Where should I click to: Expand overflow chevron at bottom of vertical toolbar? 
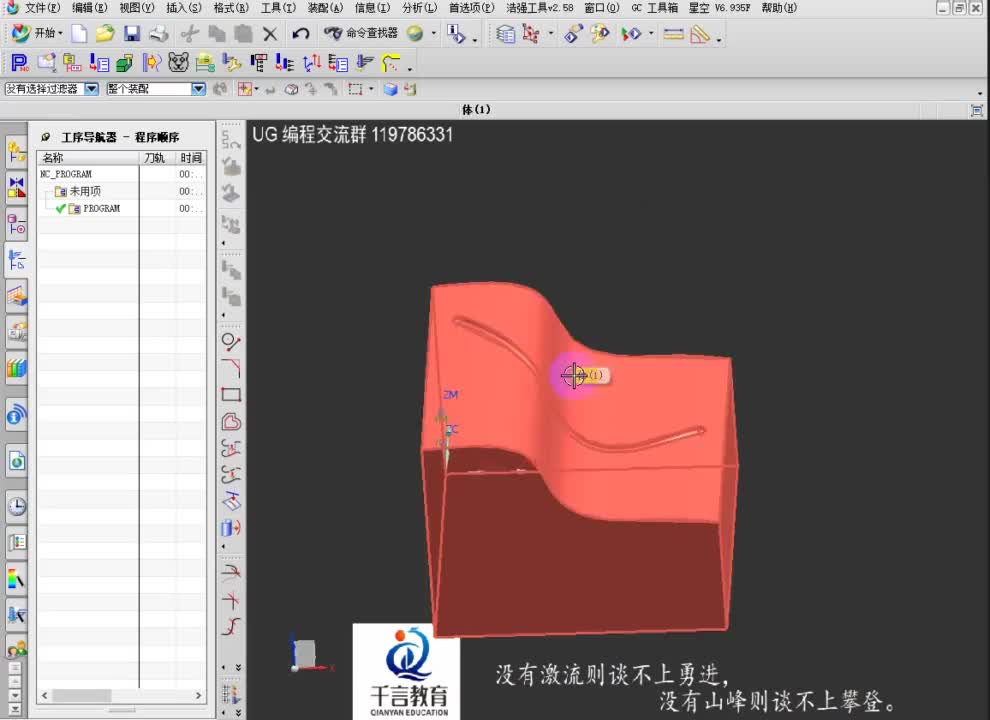[238, 712]
